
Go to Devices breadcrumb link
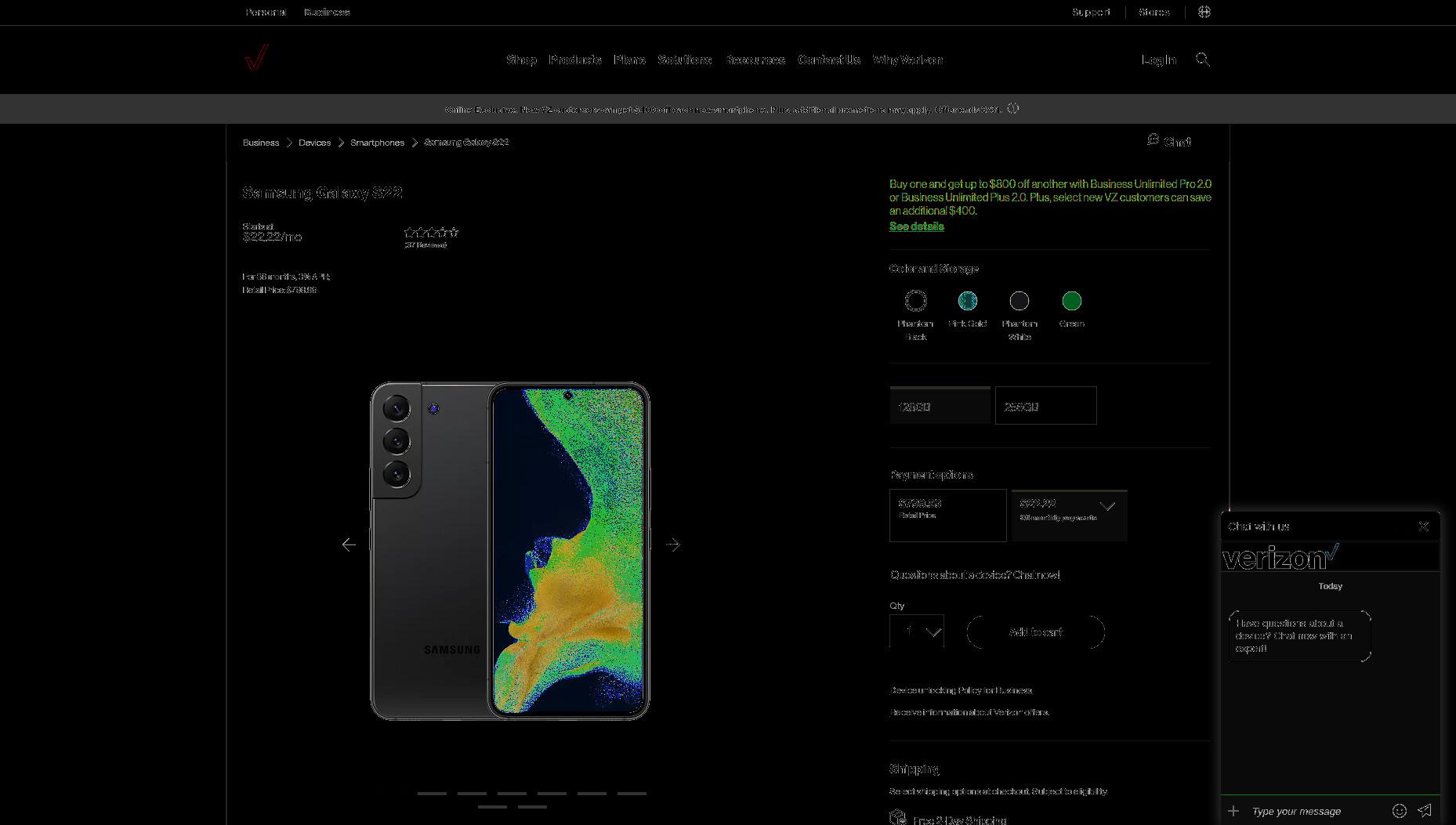314,143
